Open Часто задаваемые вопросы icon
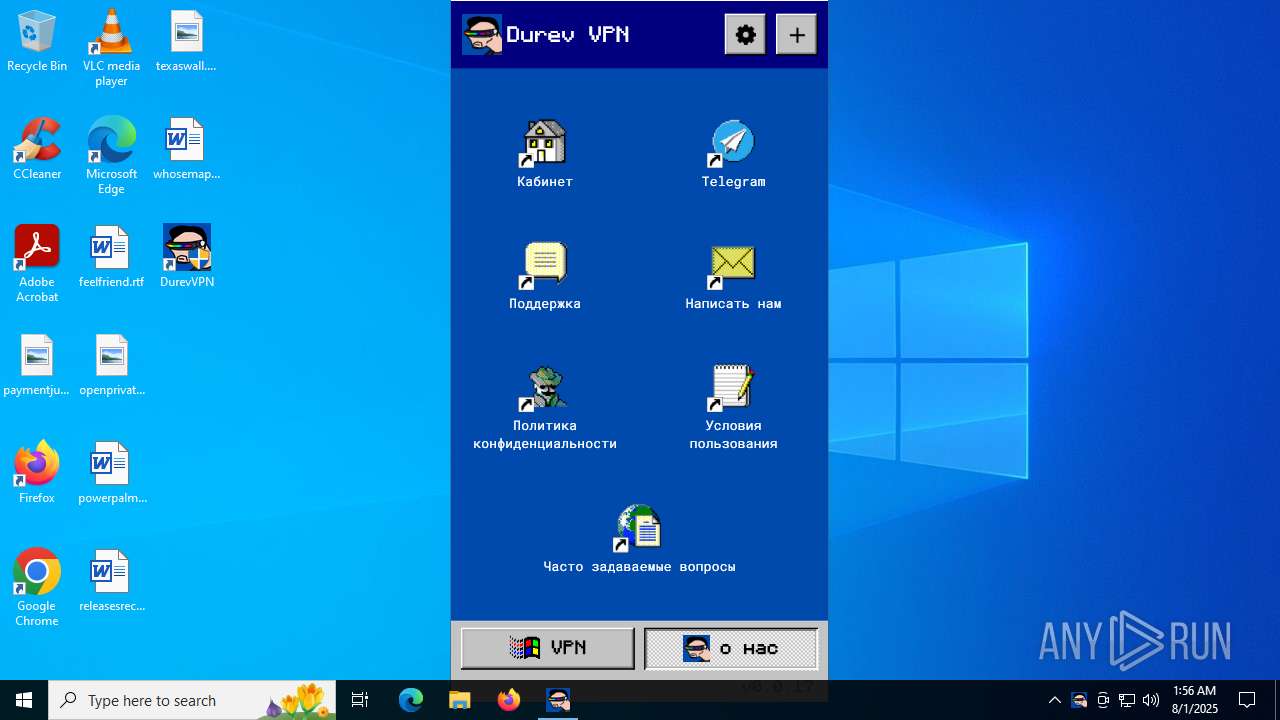The image size is (1280, 720). pyautogui.click(x=638, y=528)
